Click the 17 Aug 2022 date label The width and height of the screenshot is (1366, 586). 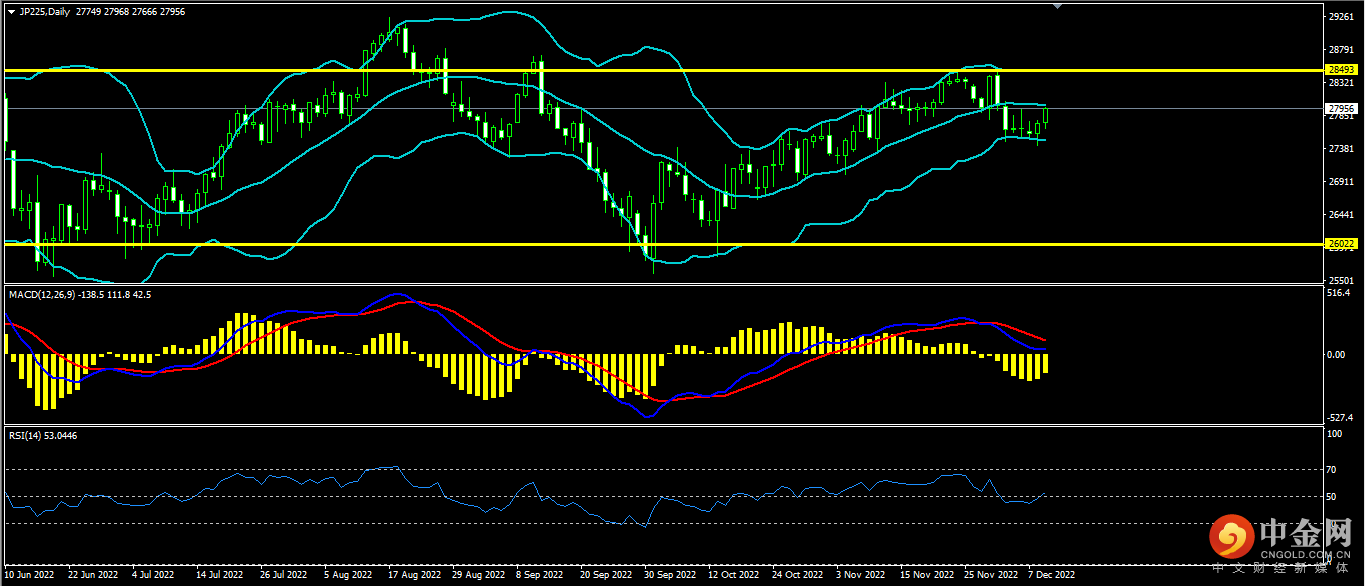414,576
